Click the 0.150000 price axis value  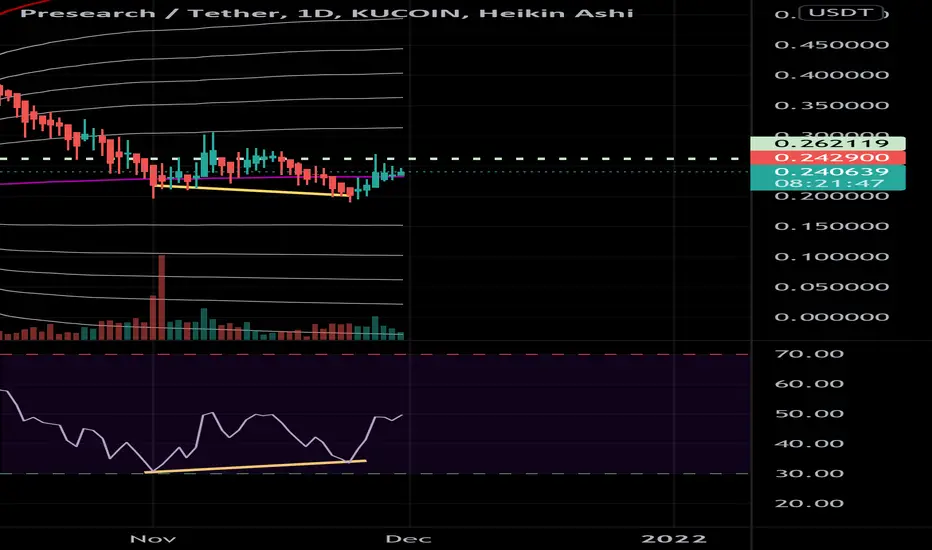coord(832,227)
